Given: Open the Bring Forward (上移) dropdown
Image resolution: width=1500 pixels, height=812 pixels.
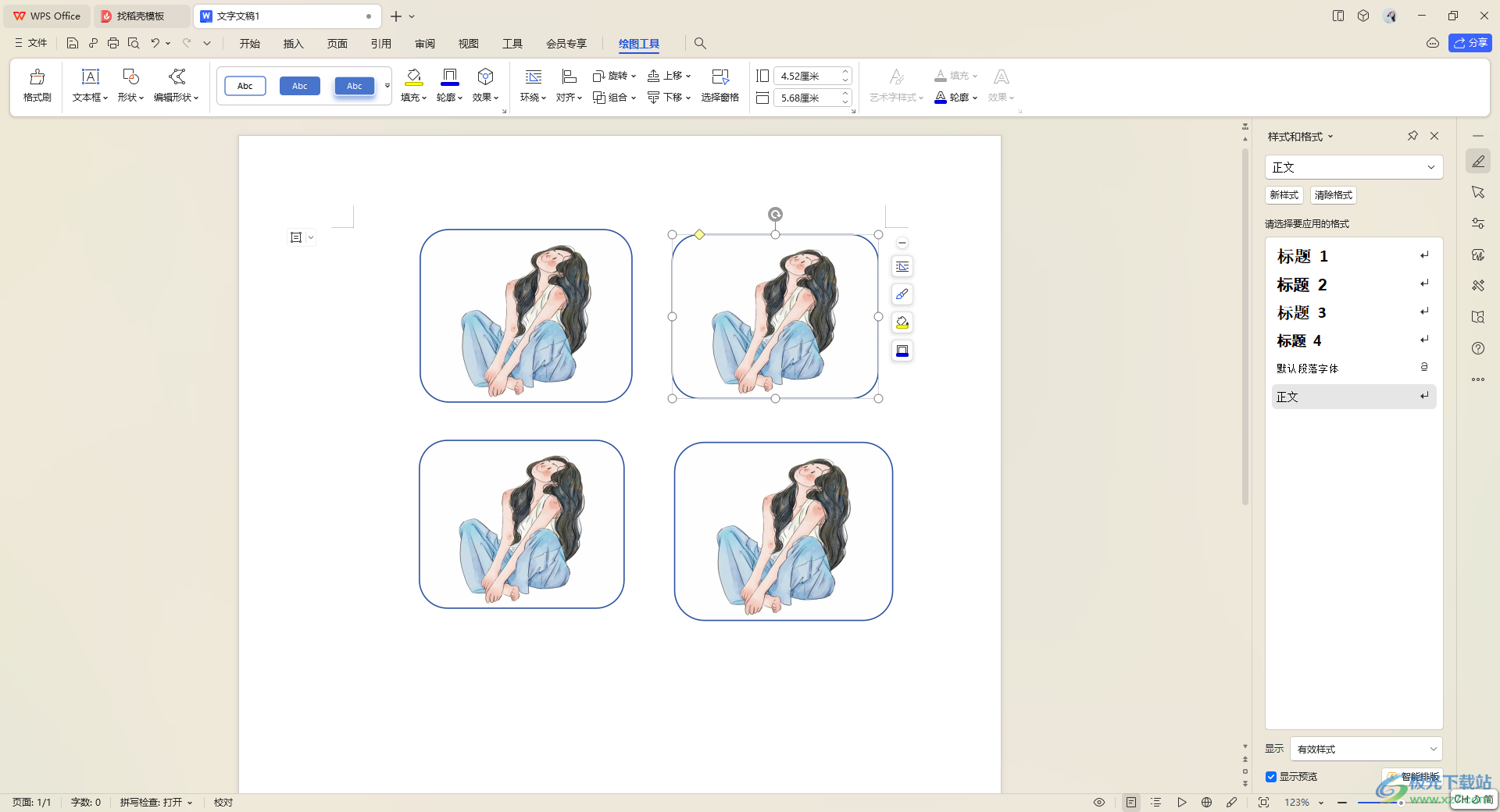Looking at the screenshot, I should 670,76.
